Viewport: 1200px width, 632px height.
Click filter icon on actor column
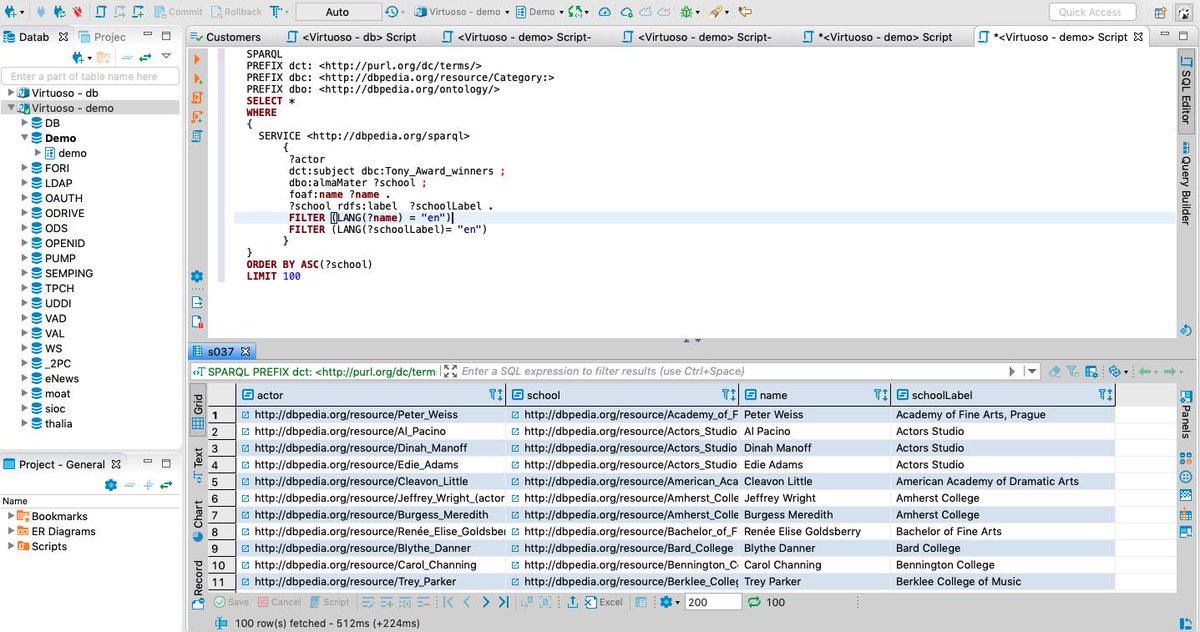tap(494, 395)
